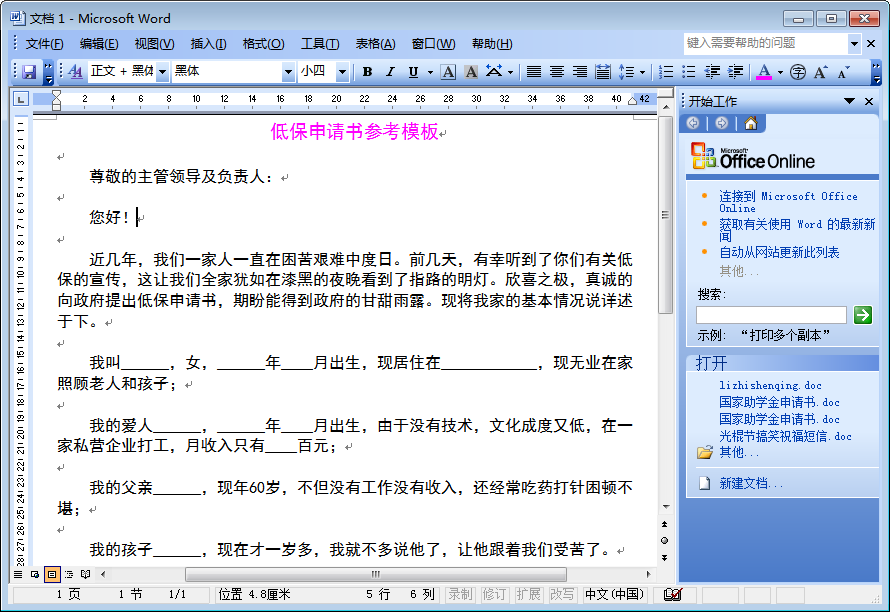890x612 pixels.
Task: Shrink font size with the small A
Action: coord(843,72)
